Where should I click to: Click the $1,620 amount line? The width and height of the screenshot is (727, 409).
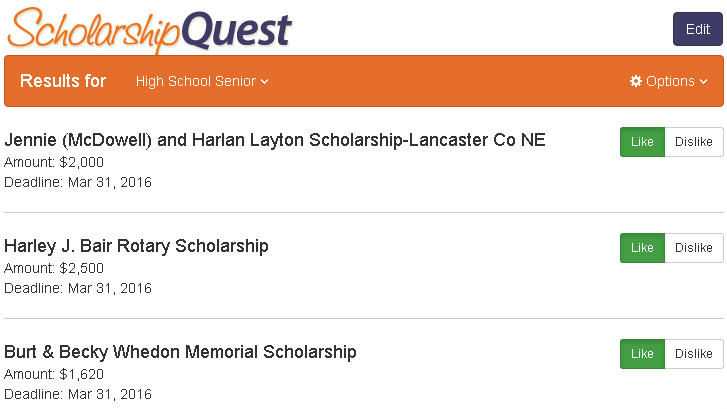point(54,374)
